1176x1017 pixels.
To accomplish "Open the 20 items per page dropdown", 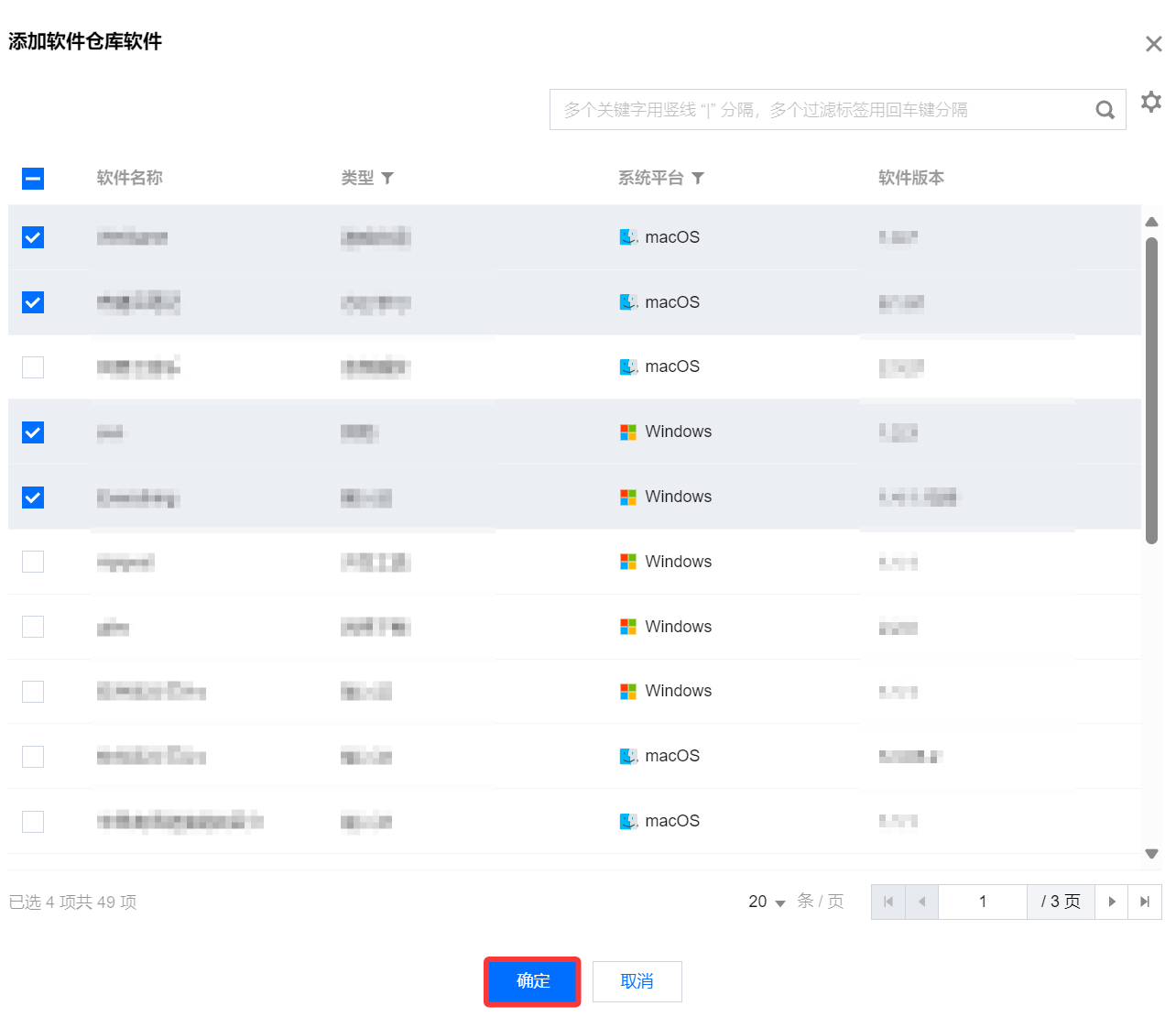I will pos(767,902).
